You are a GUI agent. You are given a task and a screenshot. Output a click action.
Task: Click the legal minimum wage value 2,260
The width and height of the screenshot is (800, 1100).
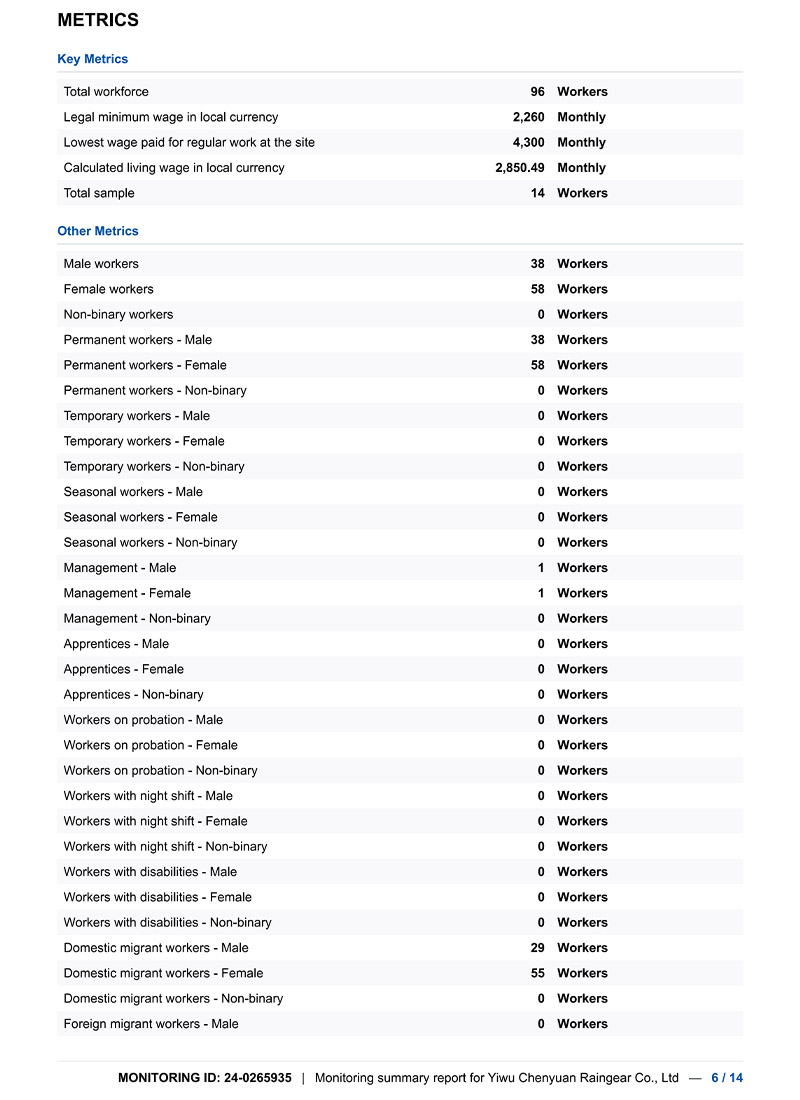528,117
